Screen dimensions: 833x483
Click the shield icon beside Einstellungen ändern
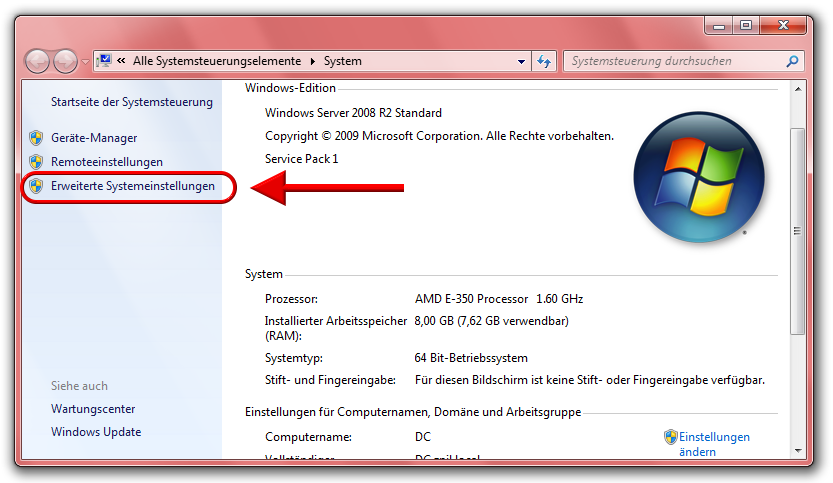pos(670,437)
